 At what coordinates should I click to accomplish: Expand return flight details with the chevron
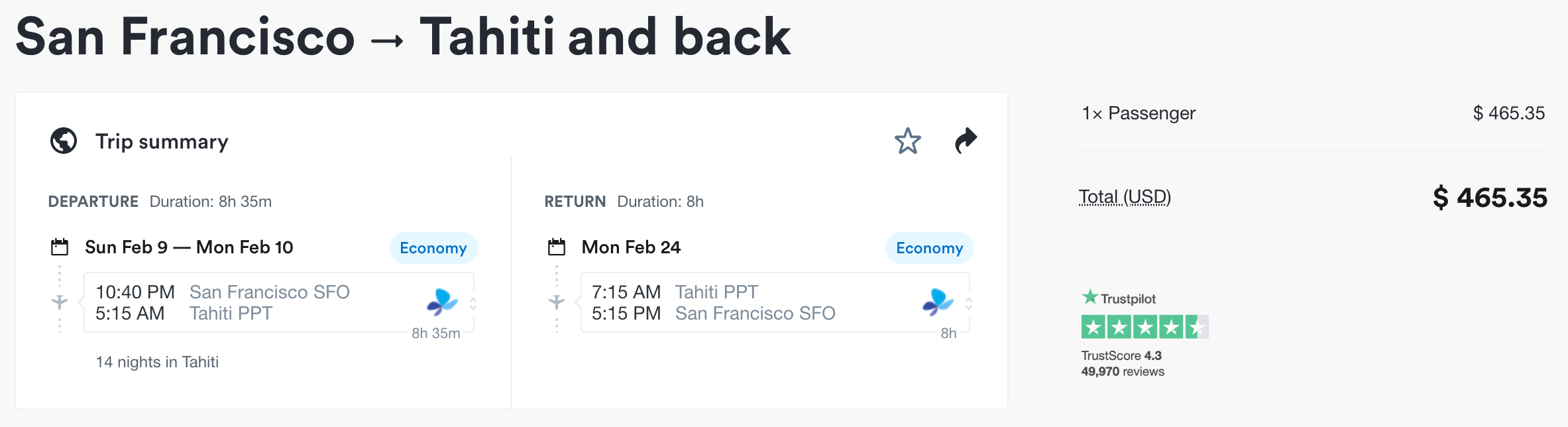(x=969, y=304)
